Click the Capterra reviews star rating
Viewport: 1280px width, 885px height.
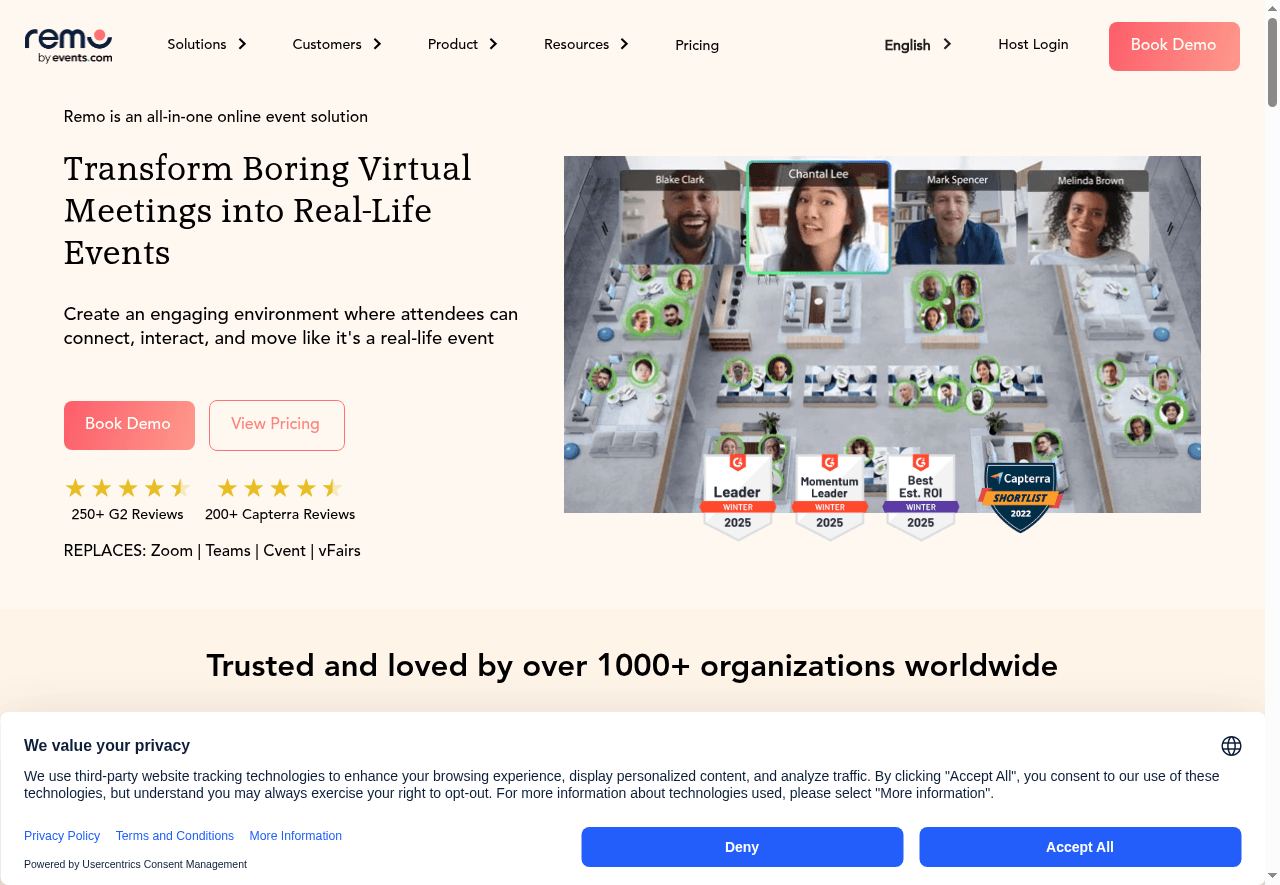point(280,488)
